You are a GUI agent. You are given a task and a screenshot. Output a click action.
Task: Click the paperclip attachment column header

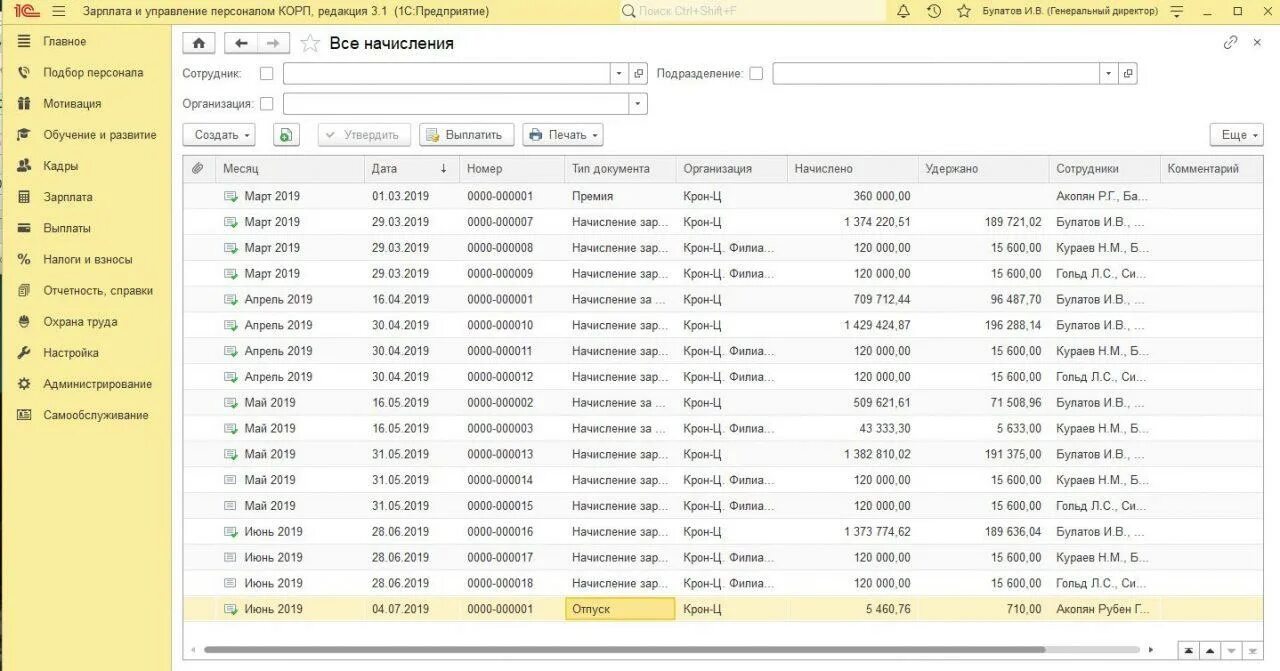198,169
